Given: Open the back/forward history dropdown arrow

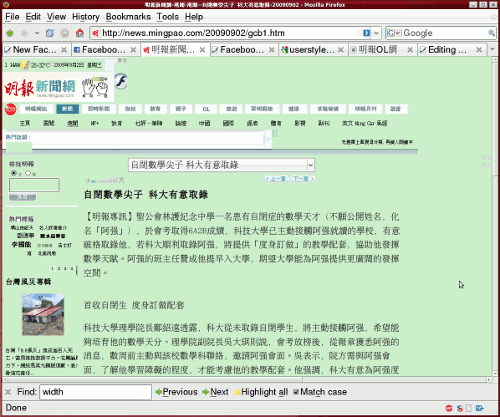Looking at the screenshot, I should pyautogui.click(x=37, y=33).
